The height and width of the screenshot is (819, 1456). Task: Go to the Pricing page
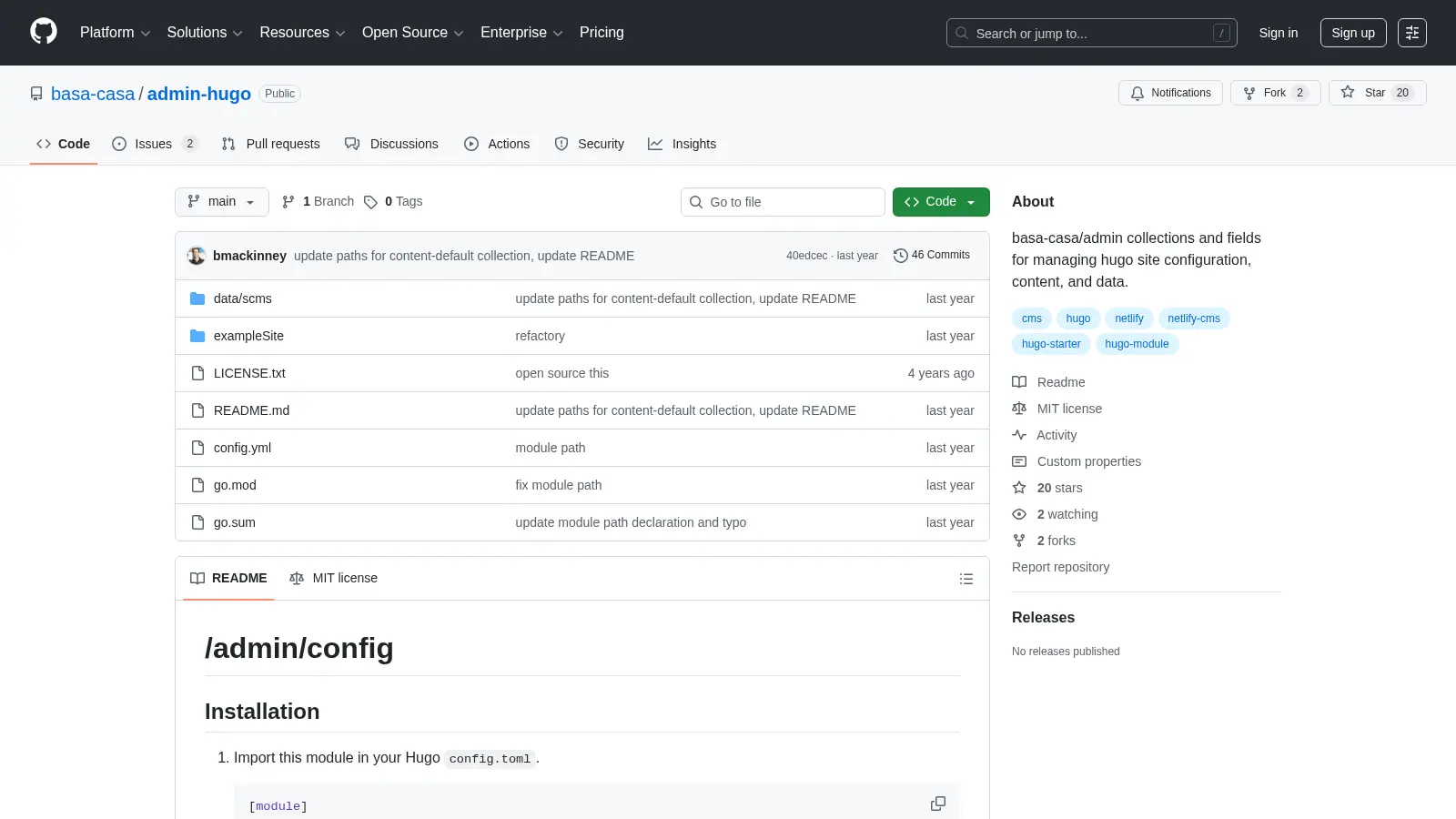[602, 33]
